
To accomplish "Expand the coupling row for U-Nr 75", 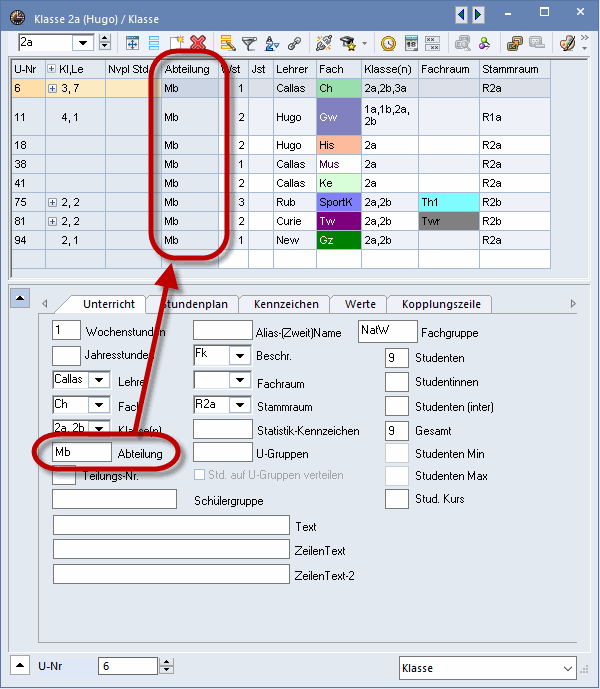I will click(x=52, y=202).
